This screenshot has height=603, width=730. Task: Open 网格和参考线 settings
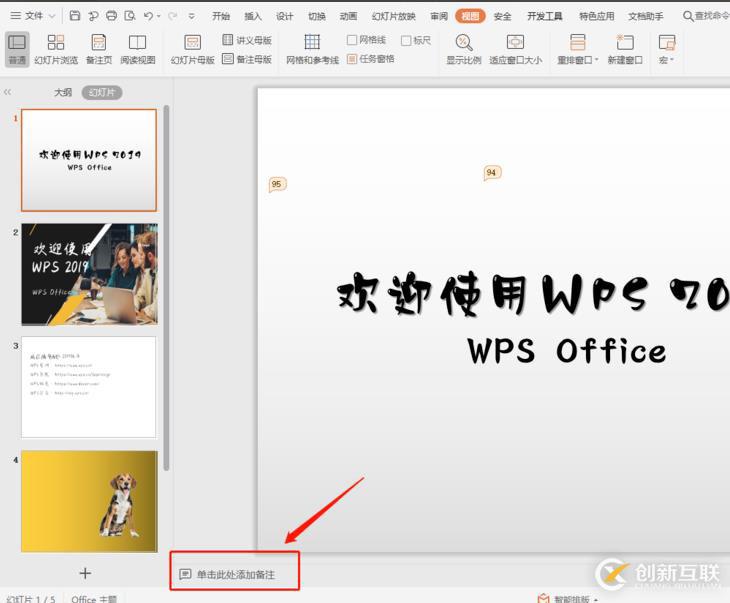(x=312, y=49)
